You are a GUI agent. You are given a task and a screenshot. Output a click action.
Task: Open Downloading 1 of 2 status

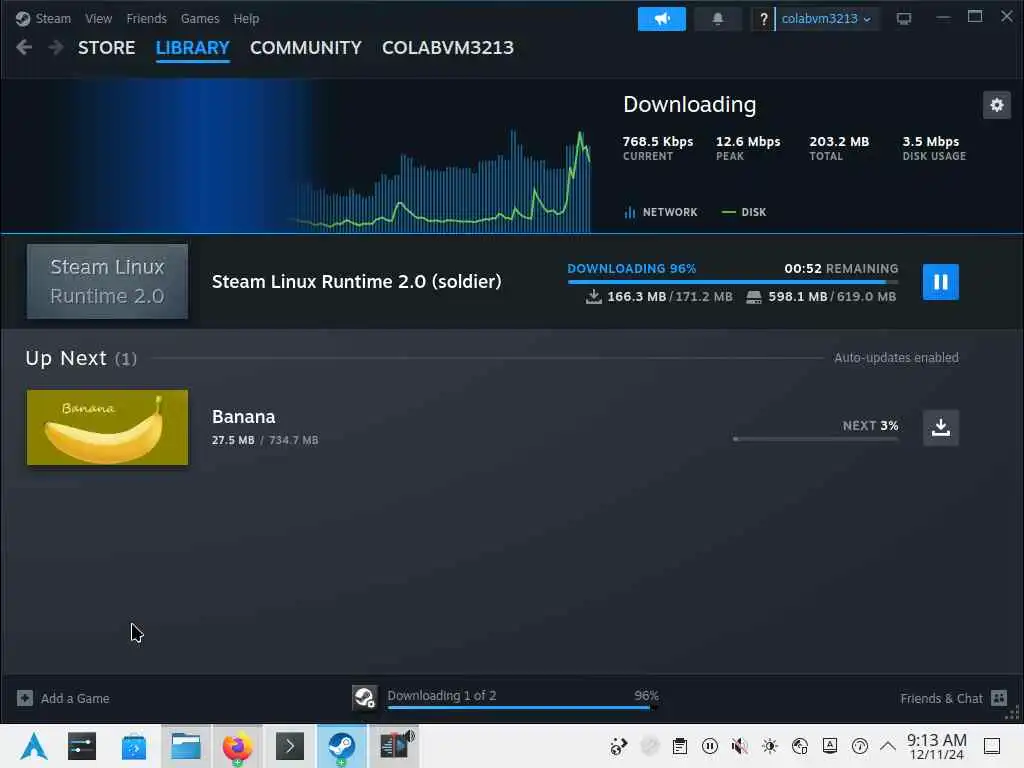(442, 696)
